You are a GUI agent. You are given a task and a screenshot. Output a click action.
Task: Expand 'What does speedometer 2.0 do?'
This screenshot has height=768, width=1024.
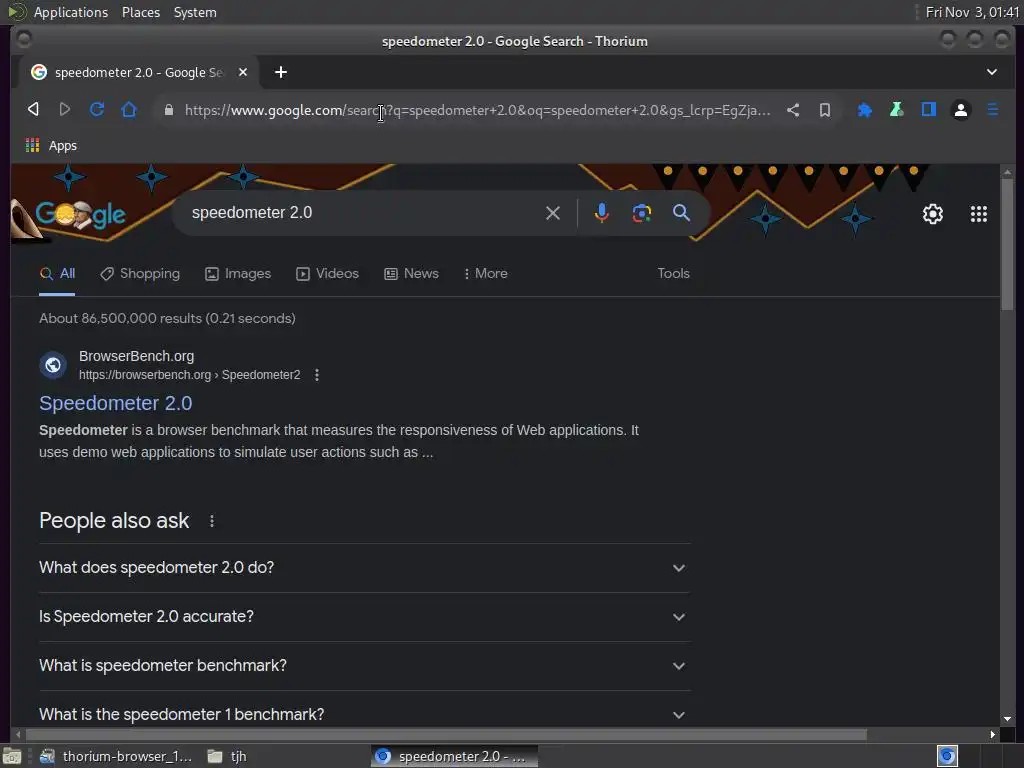tap(364, 568)
